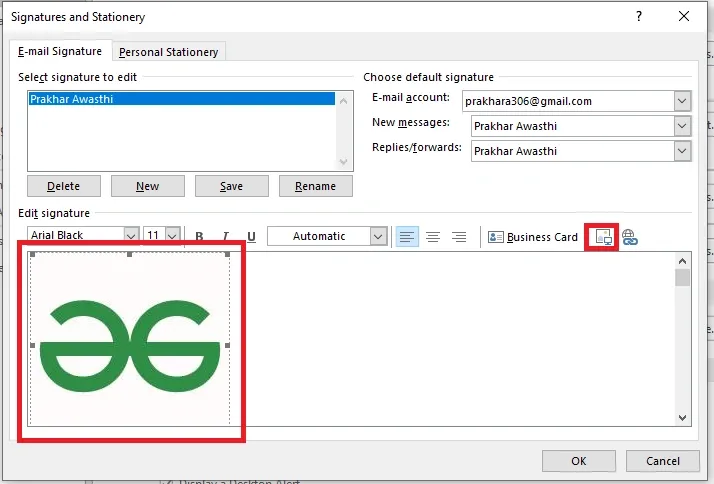Open the Automatic font color dropdown

click(x=378, y=236)
